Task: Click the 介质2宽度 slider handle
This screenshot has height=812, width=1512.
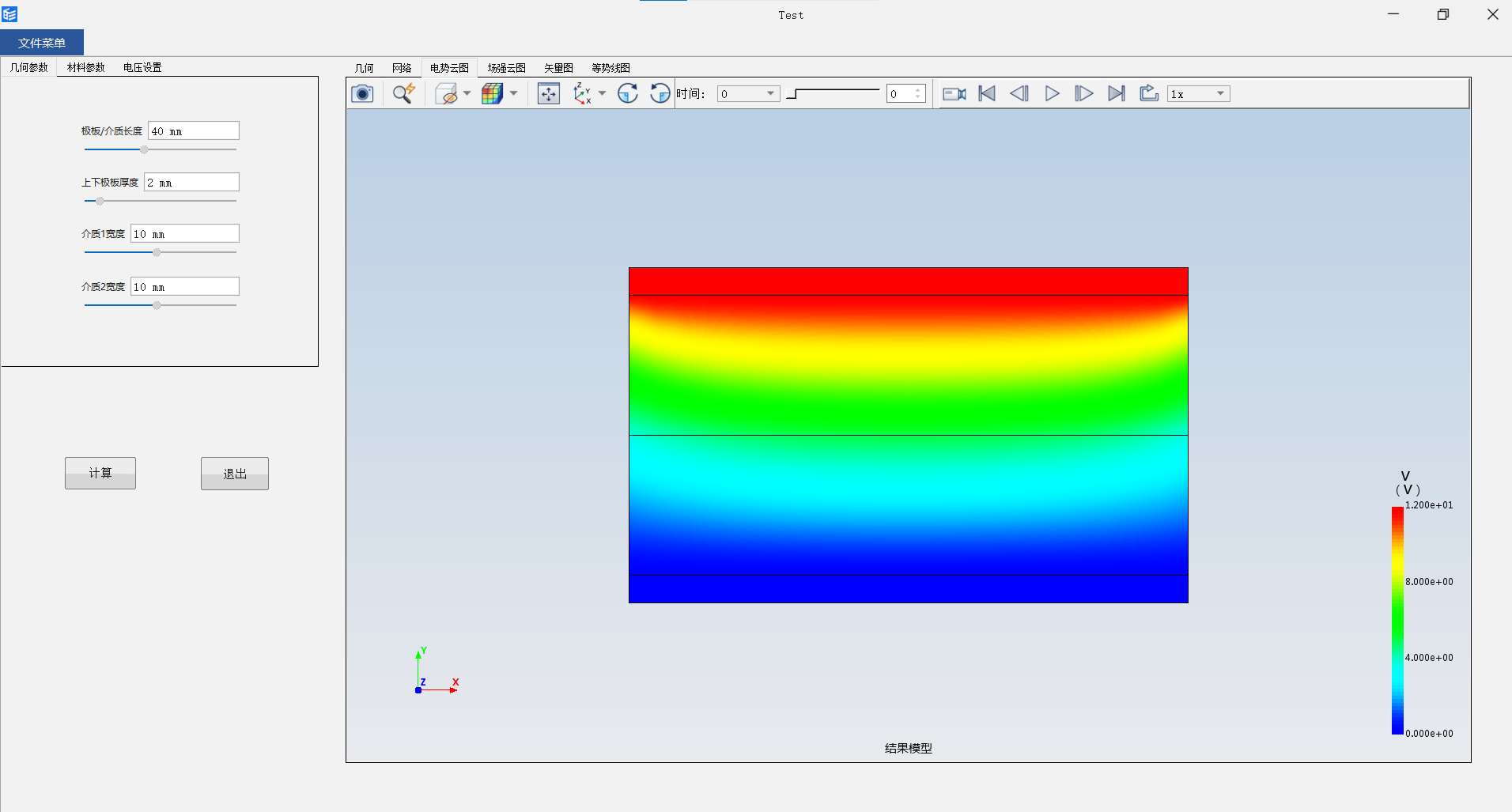Action: (x=157, y=305)
